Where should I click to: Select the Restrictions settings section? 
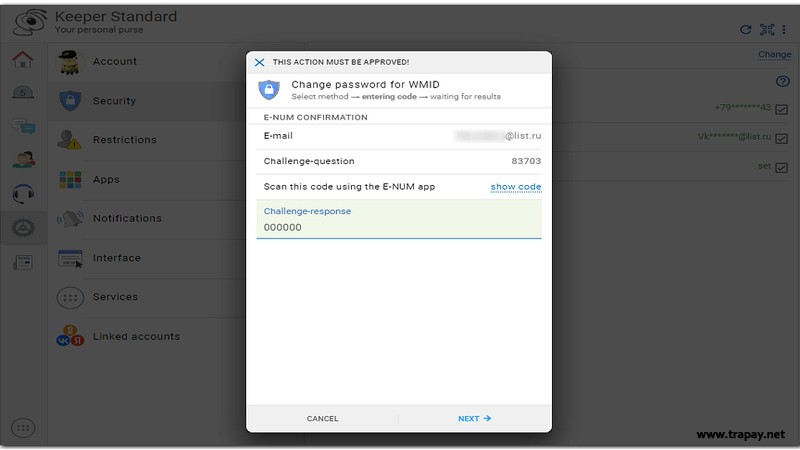tap(124, 140)
